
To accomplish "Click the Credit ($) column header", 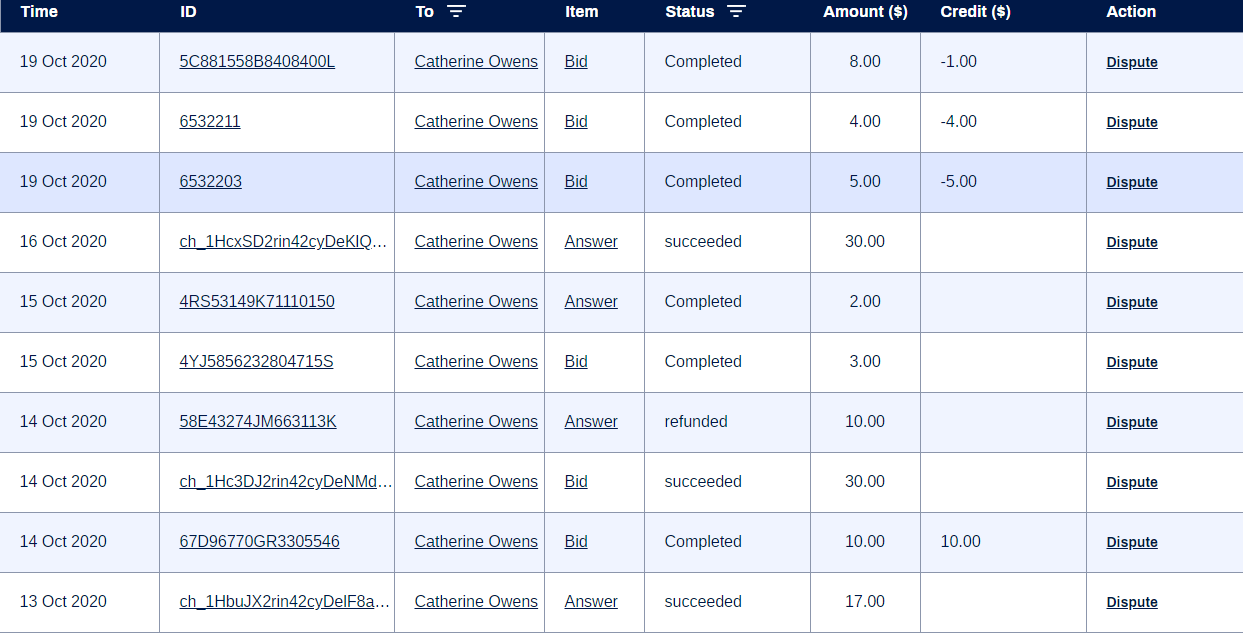I will (x=975, y=12).
